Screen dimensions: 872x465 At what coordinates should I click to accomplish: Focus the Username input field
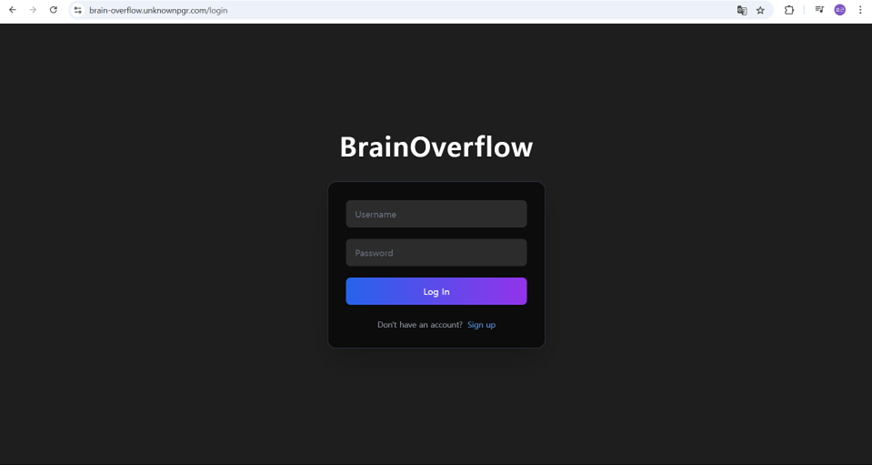(436, 214)
